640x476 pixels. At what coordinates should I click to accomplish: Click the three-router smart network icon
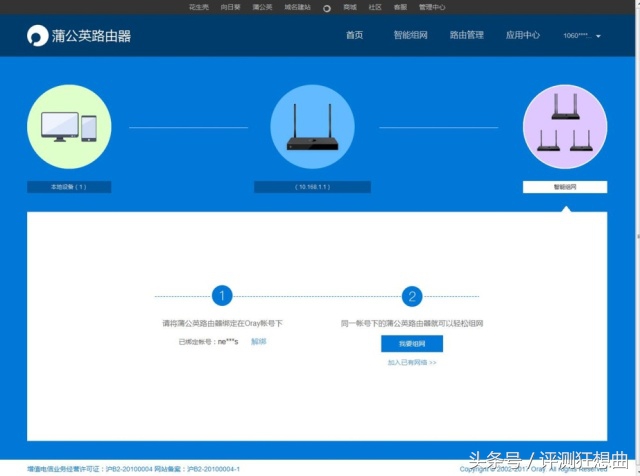[x=565, y=127]
